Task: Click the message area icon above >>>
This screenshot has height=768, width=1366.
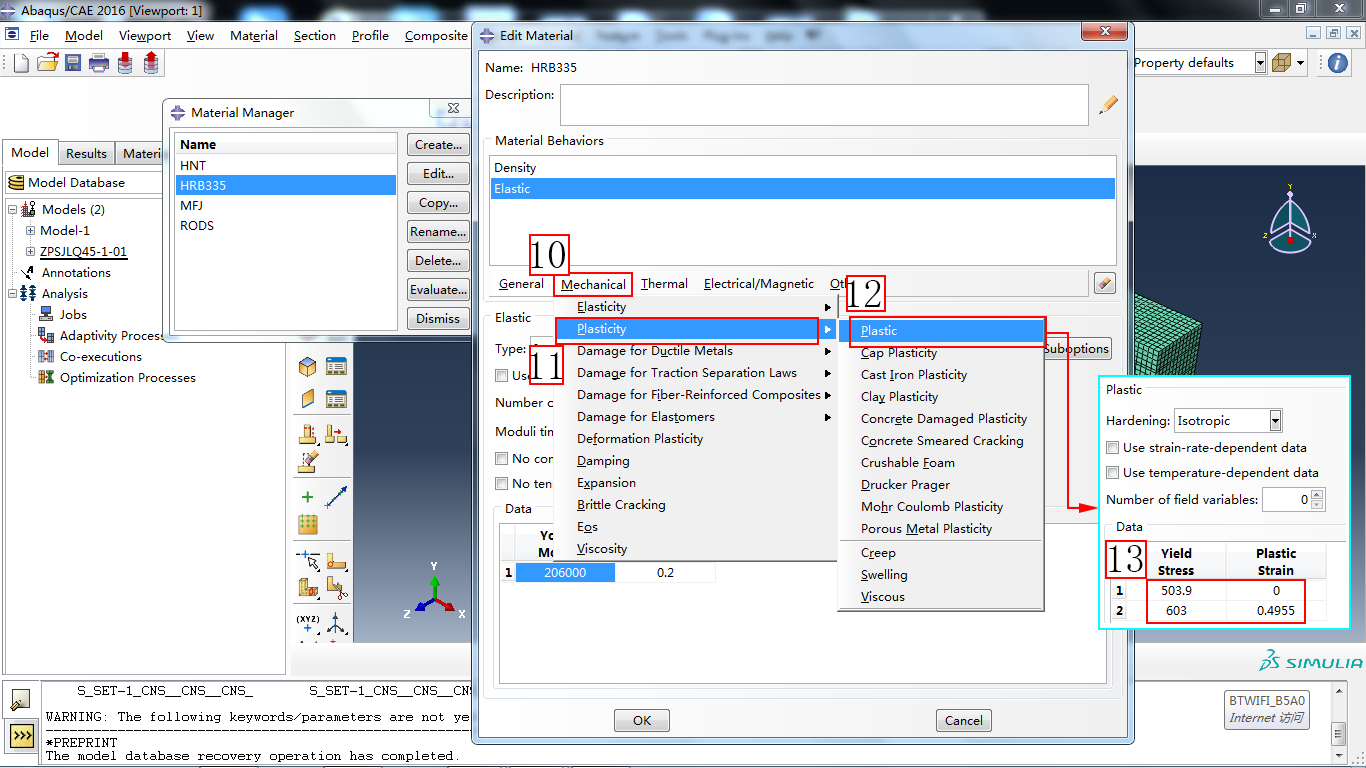Action: coord(22,701)
